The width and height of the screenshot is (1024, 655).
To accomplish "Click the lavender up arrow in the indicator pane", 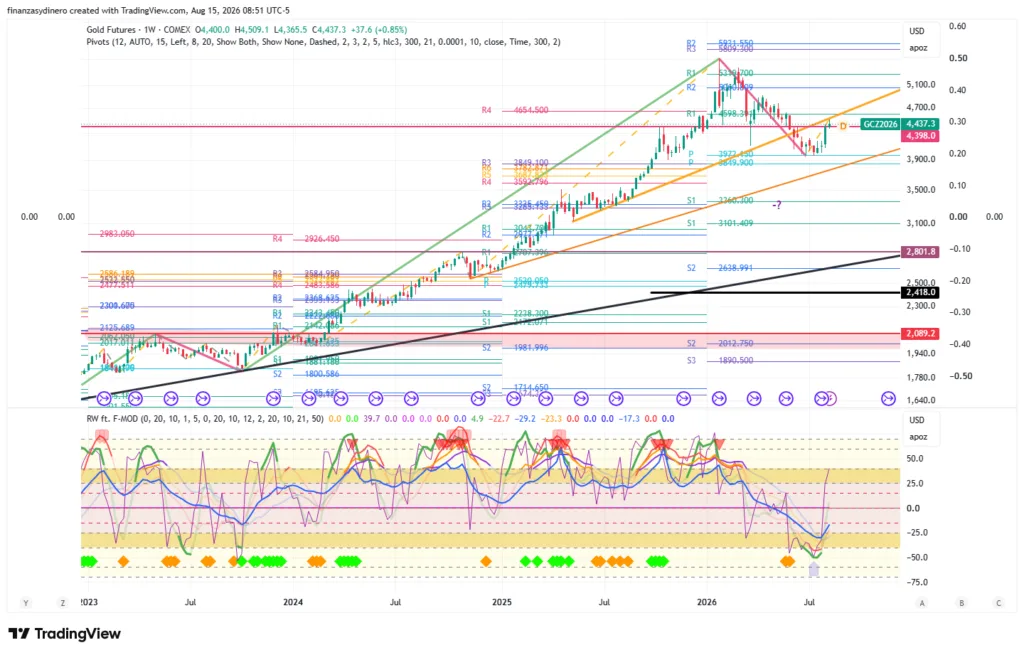I will [813, 569].
